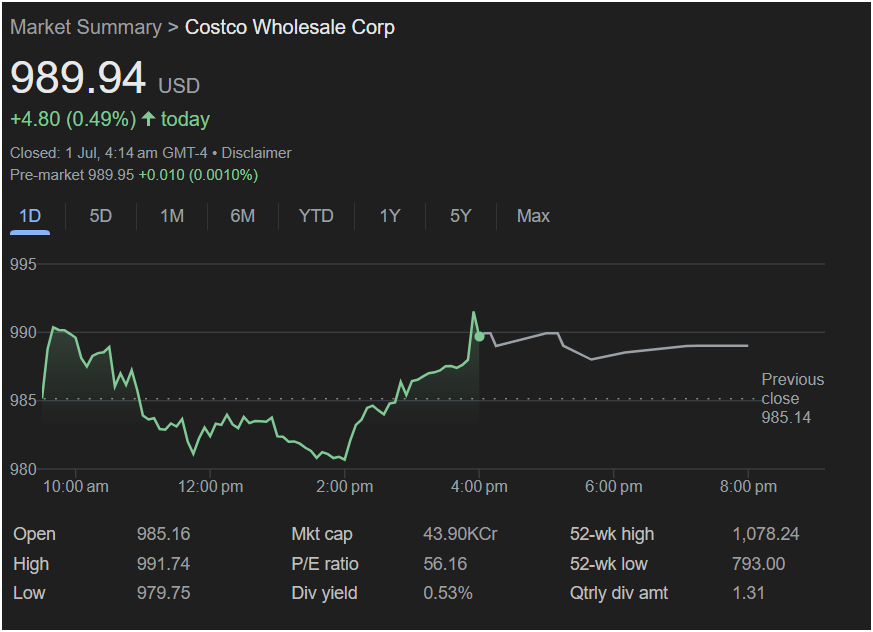Click the 980 y-axis label

click(x=23, y=470)
